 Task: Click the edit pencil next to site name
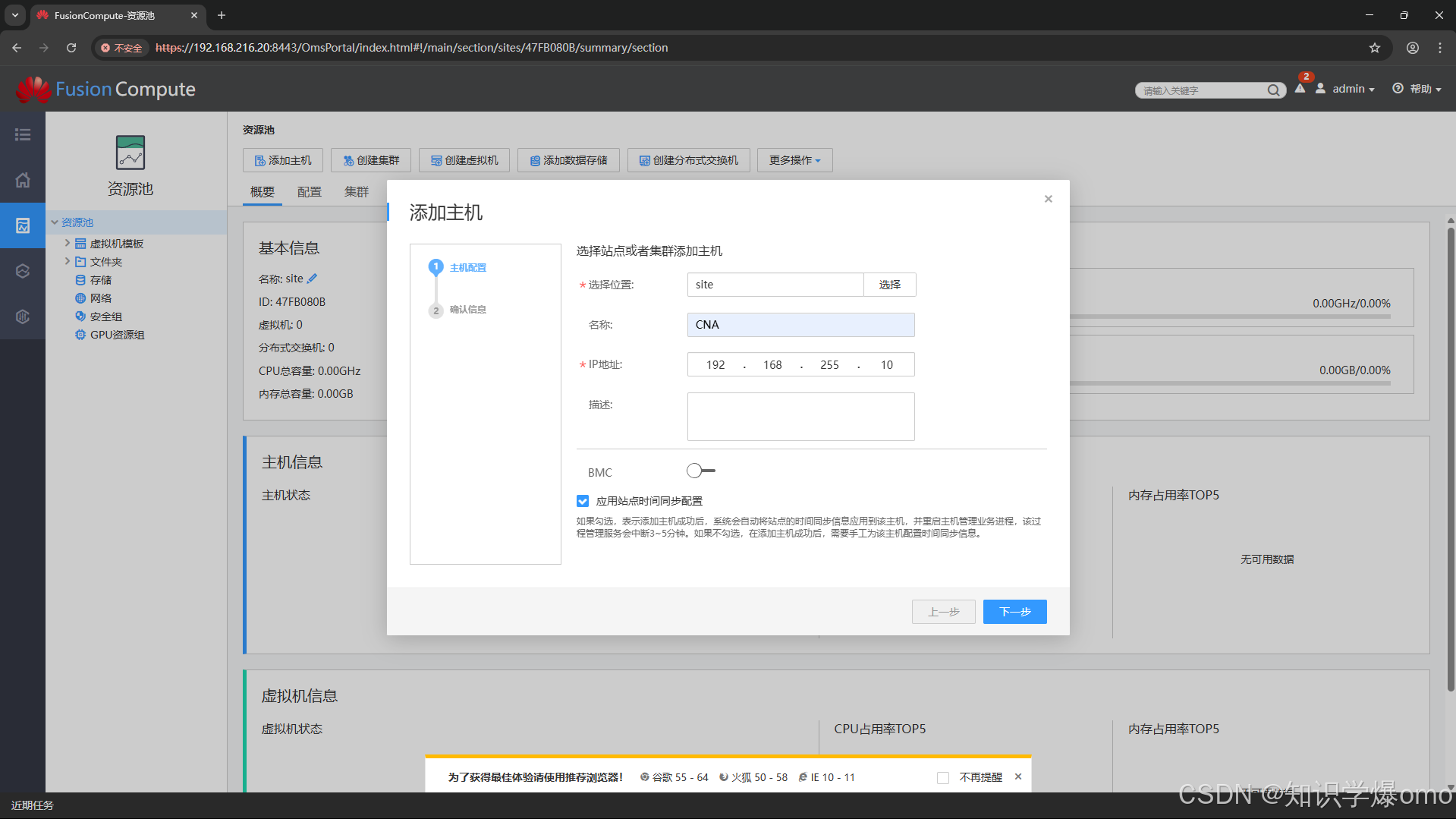point(312,279)
